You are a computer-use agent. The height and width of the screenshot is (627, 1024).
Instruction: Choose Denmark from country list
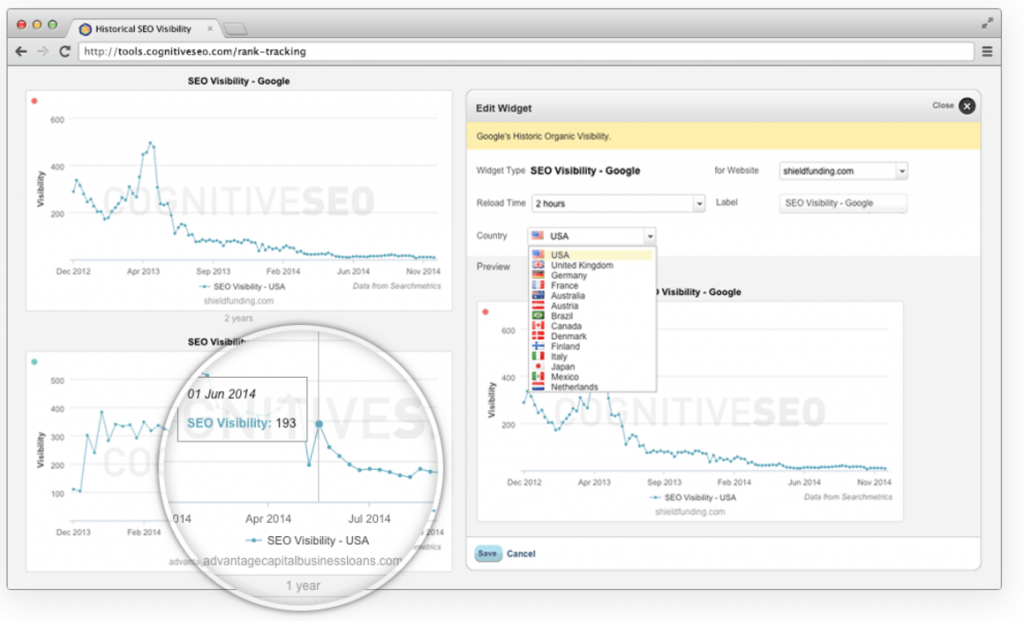pyautogui.click(x=592, y=336)
